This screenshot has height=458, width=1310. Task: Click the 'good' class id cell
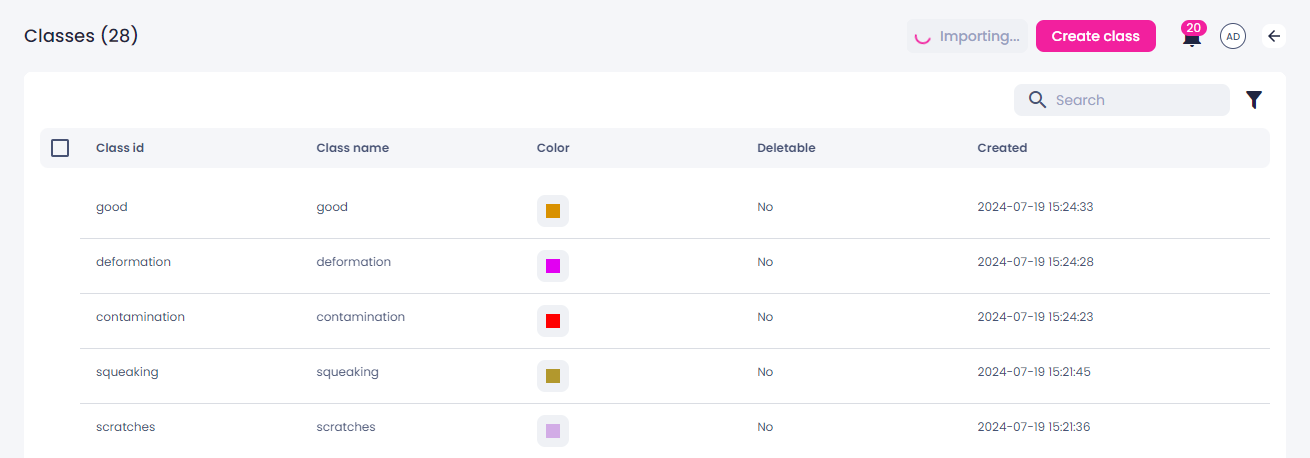pos(112,207)
